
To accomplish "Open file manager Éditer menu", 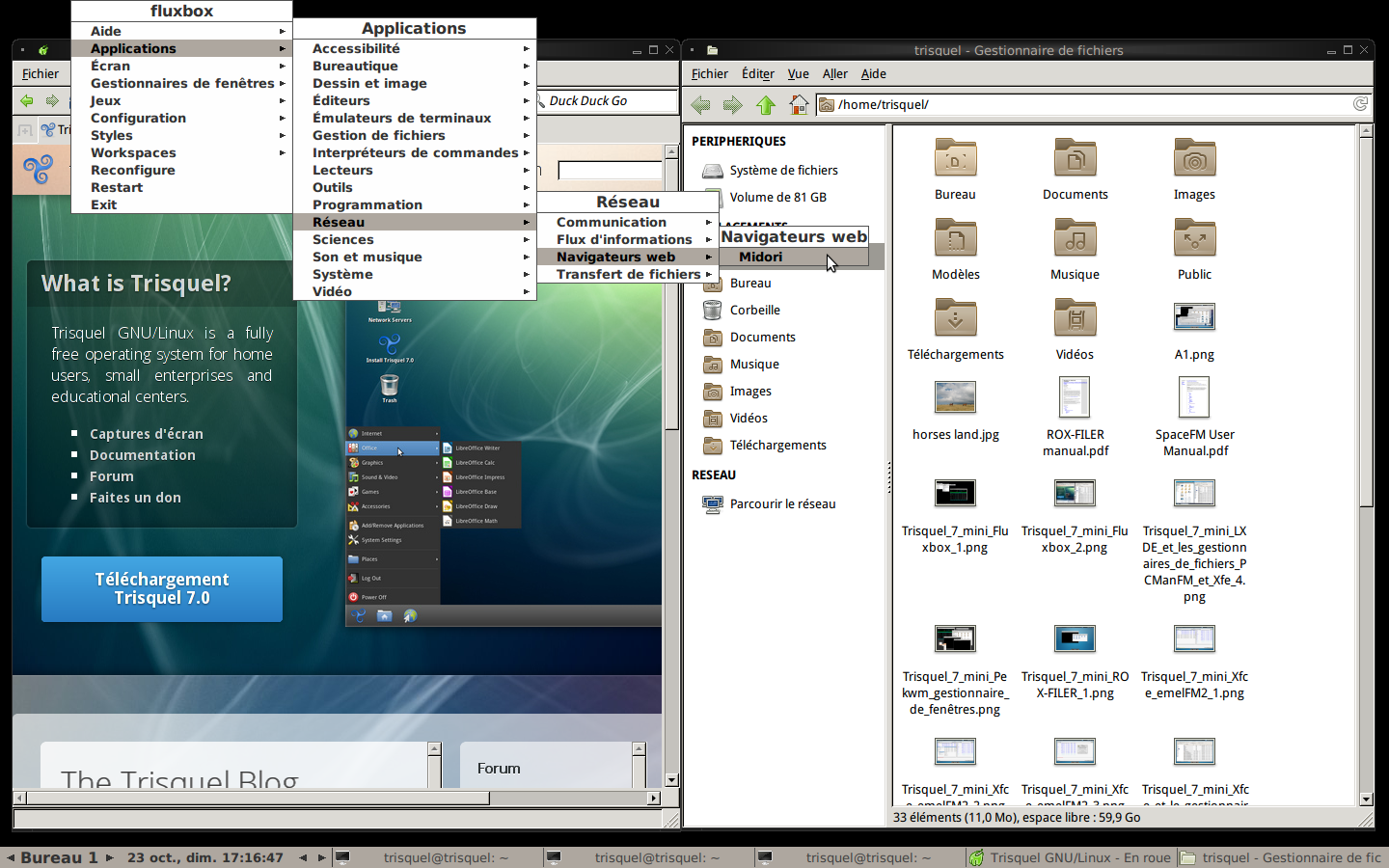I will point(757,73).
